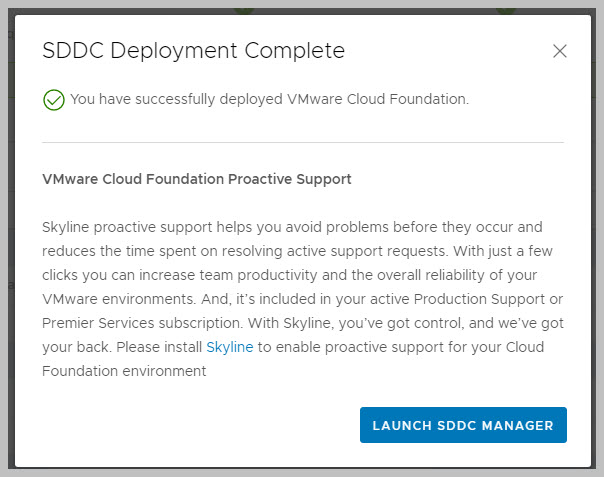This screenshot has height=477, width=604.
Task: Click the "SDDC Deployment Complete" dialog title
Action: tap(193, 51)
